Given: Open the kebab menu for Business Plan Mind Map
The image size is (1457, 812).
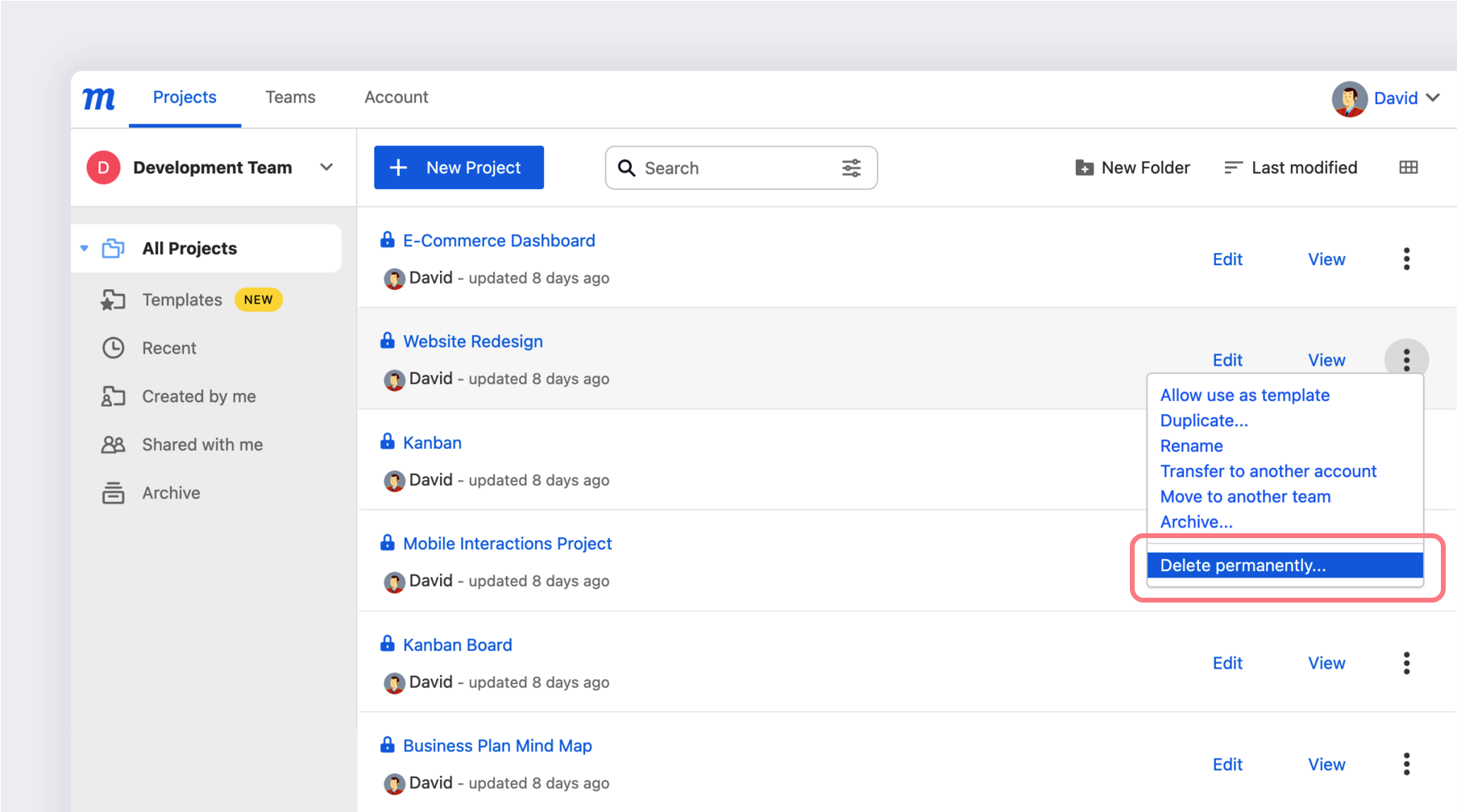Looking at the screenshot, I should pyautogui.click(x=1405, y=764).
